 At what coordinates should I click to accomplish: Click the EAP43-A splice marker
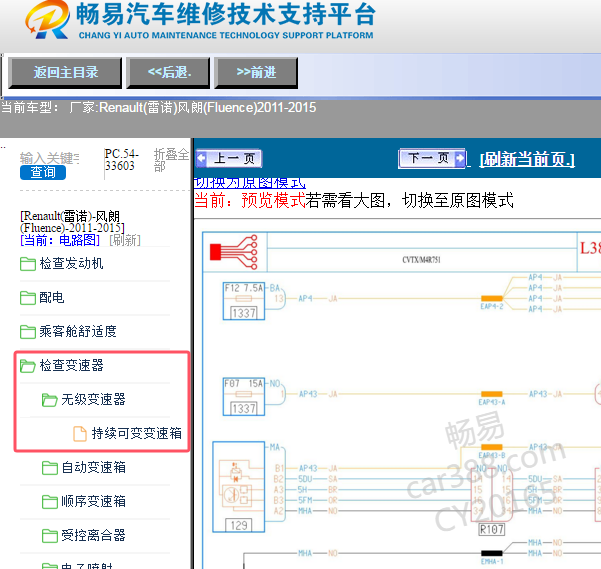coord(492,394)
